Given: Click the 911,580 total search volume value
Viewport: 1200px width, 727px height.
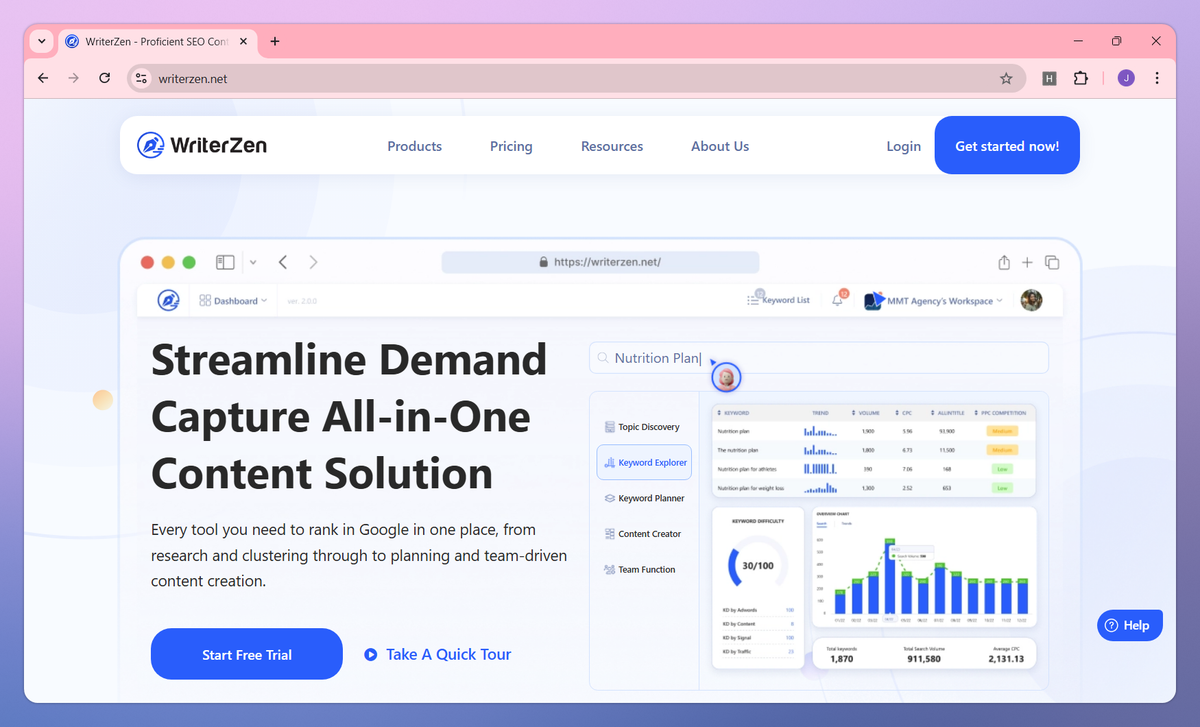Looking at the screenshot, I should click(x=924, y=660).
